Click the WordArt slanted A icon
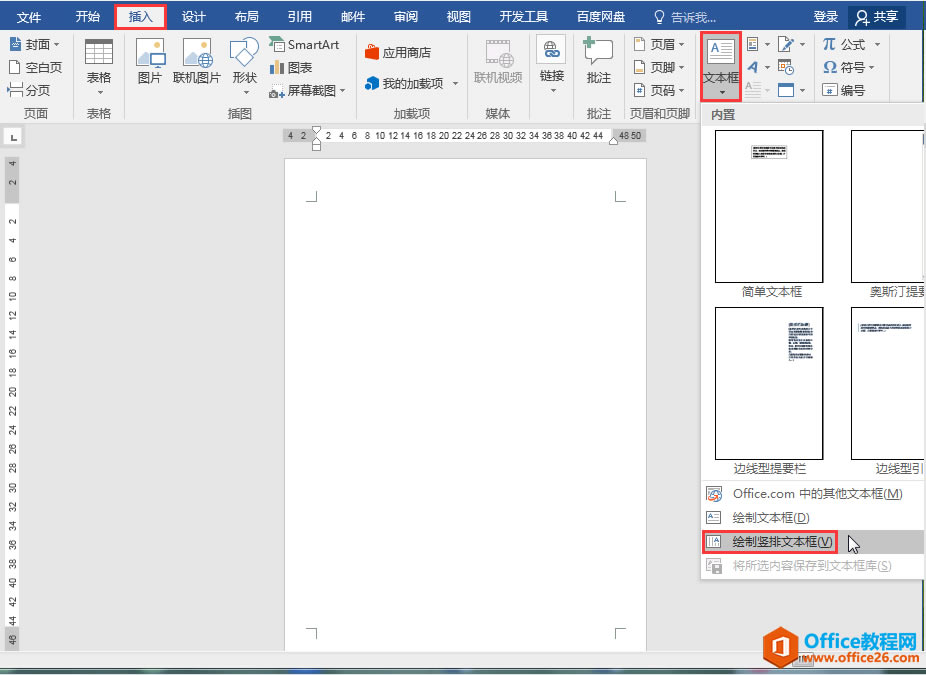The height and width of the screenshot is (675, 926). coord(752,67)
